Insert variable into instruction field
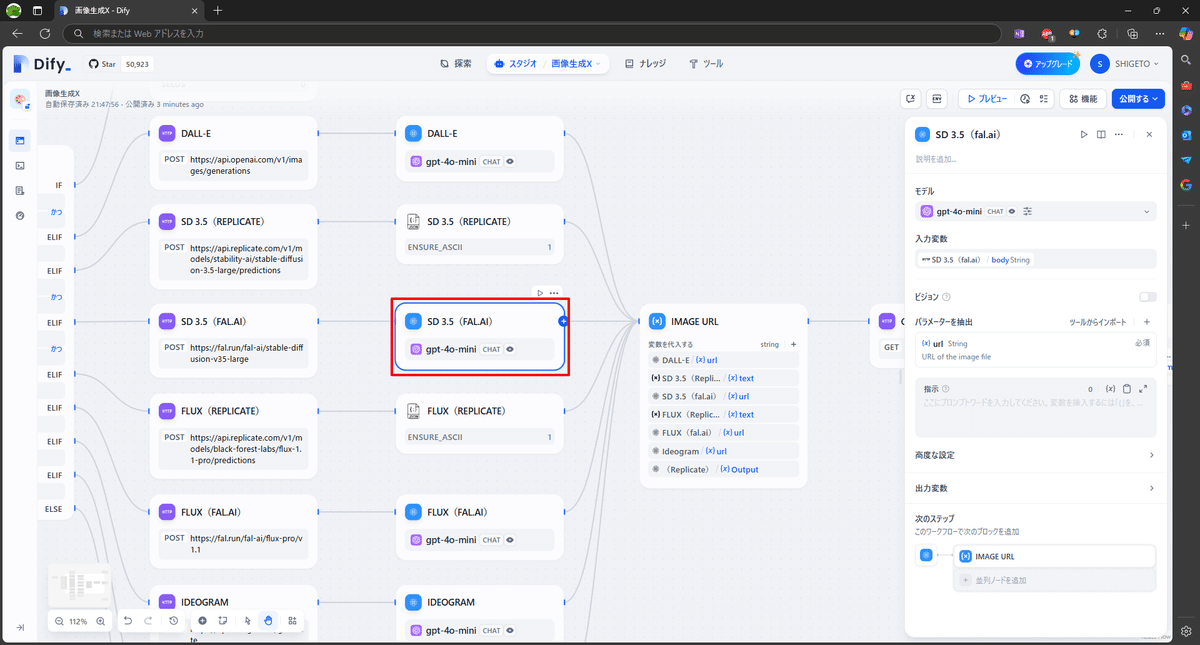This screenshot has height=645, width=1200. coord(1110,388)
